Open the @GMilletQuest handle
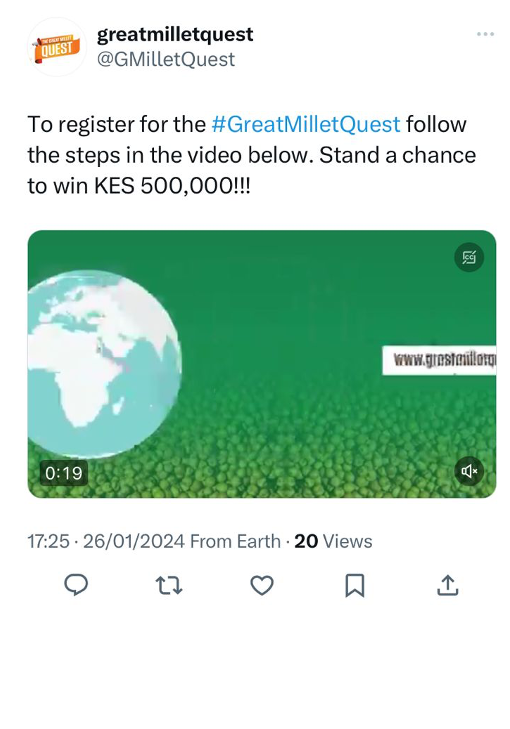 pos(166,60)
